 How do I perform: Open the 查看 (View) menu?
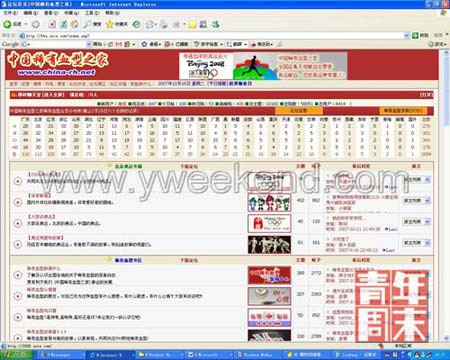click(51, 13)
